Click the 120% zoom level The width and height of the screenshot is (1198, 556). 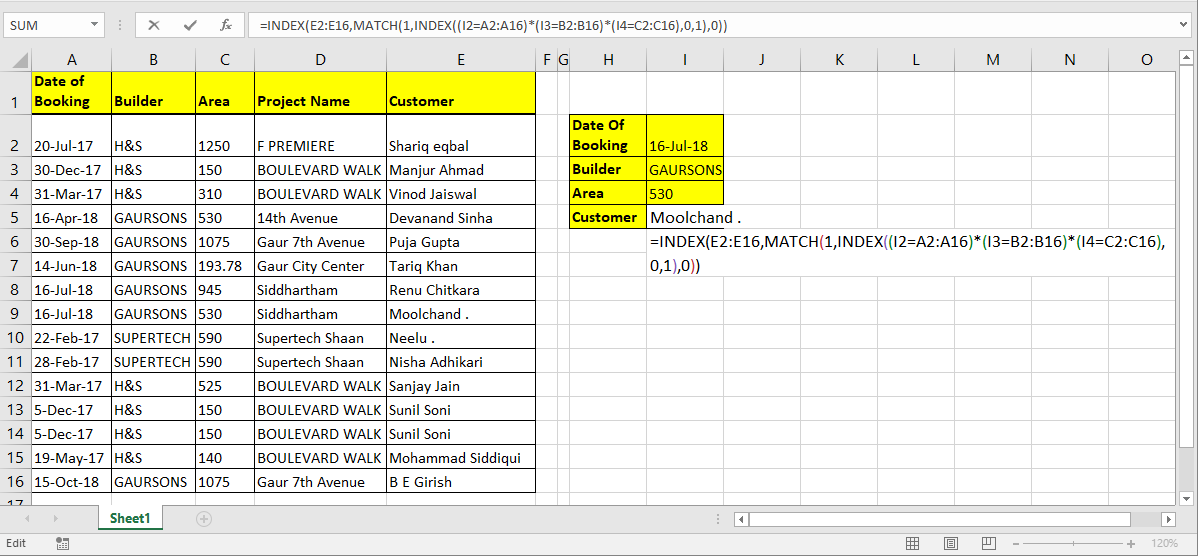tap(1164, 543)
